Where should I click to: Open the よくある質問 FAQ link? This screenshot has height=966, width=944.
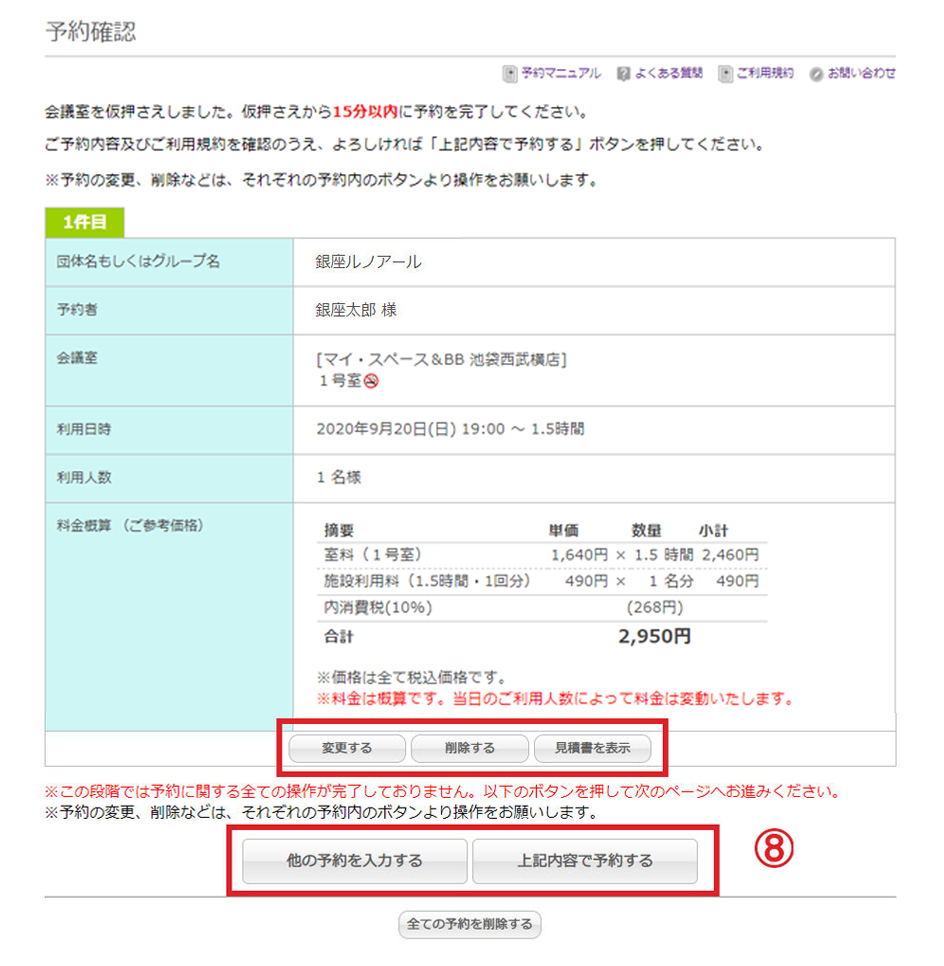[668, 74]
